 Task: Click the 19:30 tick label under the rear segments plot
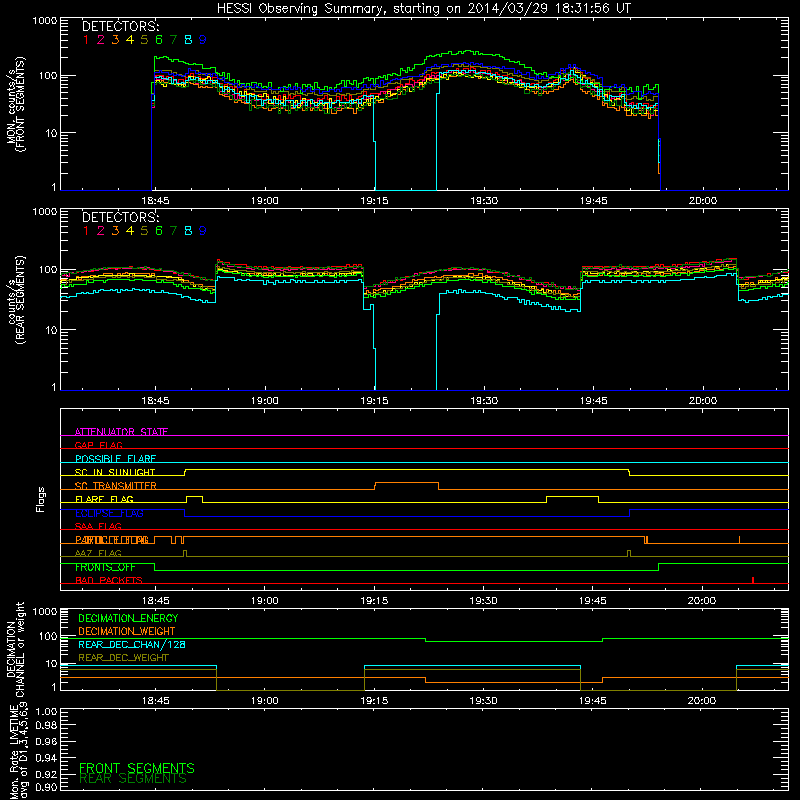pyautogui.click(x=484, y=401)
